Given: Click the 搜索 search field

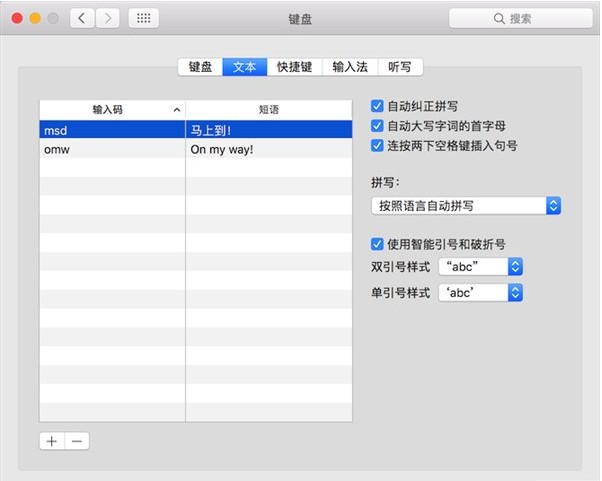Looking at the screenshot, I should [521, 18].
